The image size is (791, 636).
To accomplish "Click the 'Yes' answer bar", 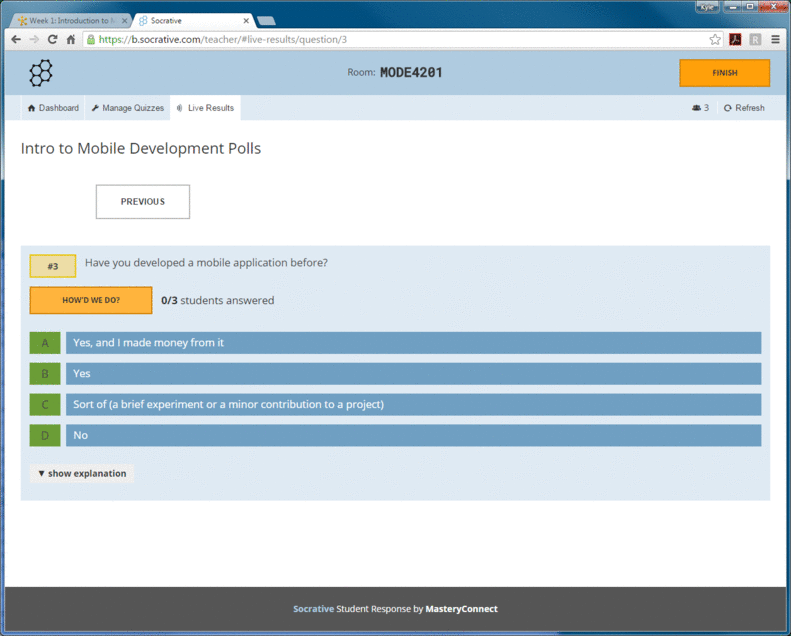I will pyautogui.click(x=414, y=374).
